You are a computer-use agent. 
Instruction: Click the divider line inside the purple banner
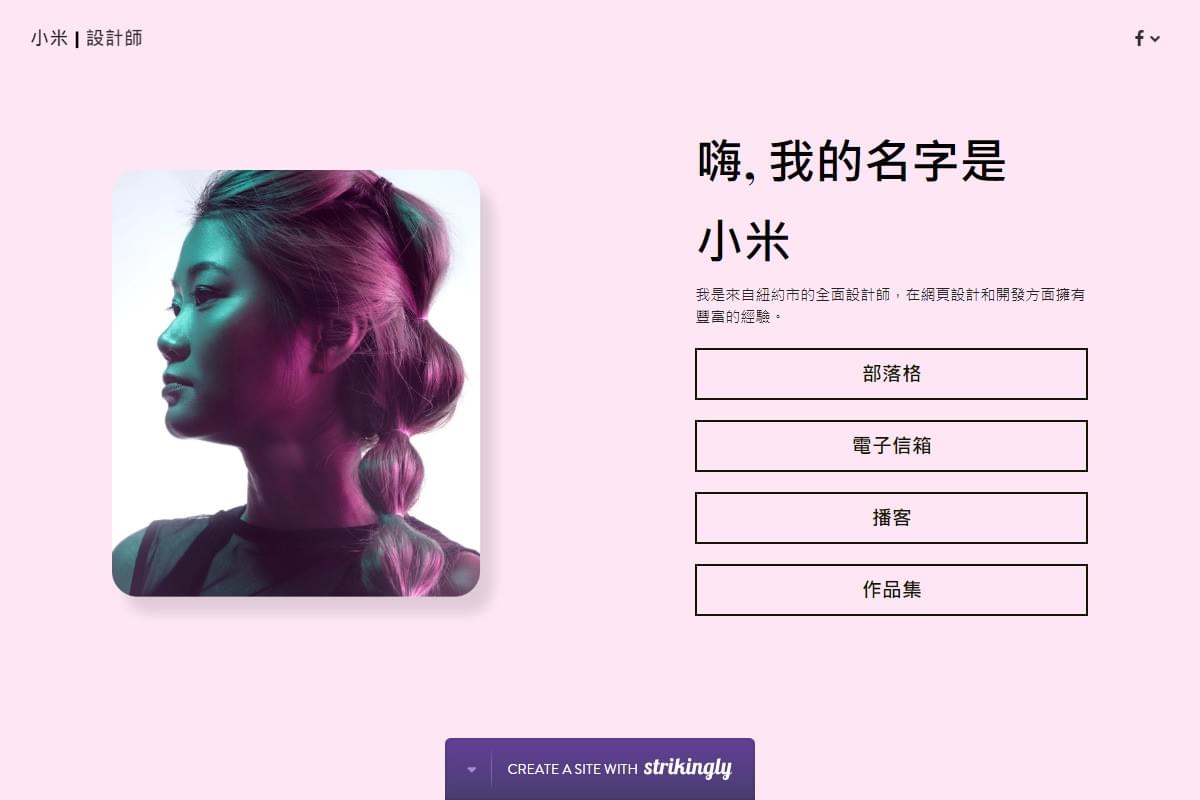click(x=491, y=770)
